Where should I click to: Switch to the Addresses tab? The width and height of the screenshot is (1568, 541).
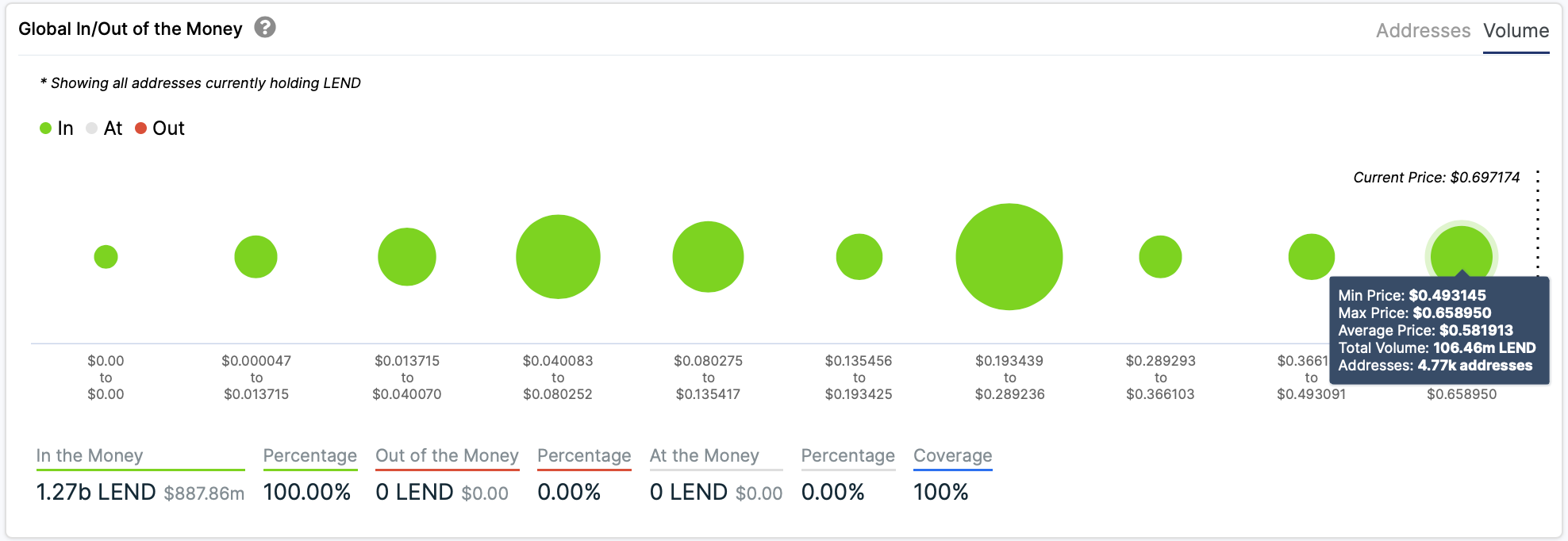tap(1422, 31)
